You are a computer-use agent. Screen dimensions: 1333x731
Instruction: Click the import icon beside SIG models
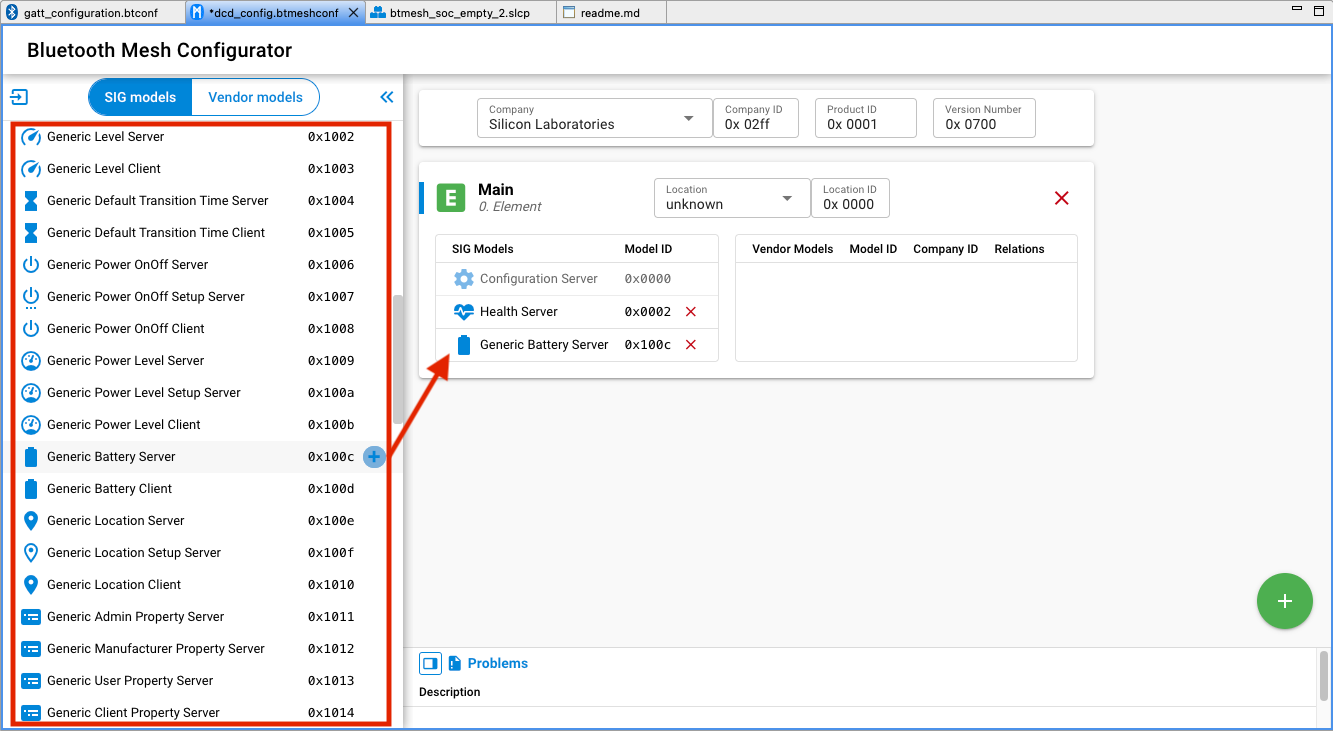point(19,97)
